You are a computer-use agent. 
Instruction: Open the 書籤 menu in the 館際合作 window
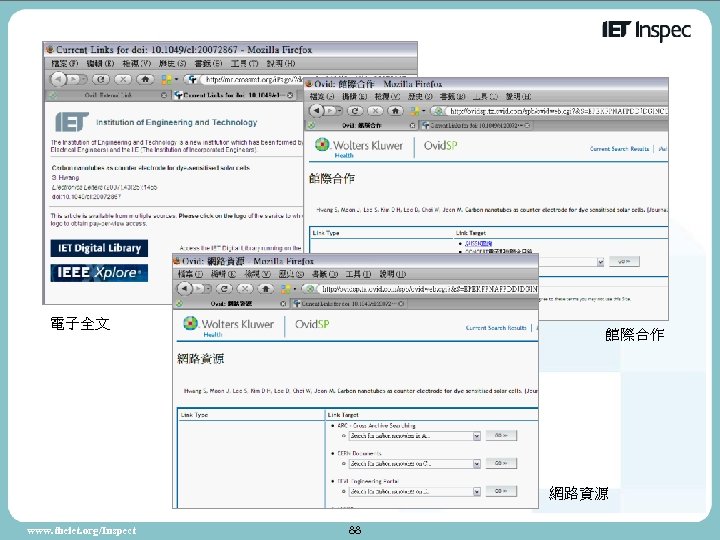click(x=453, y=96)
